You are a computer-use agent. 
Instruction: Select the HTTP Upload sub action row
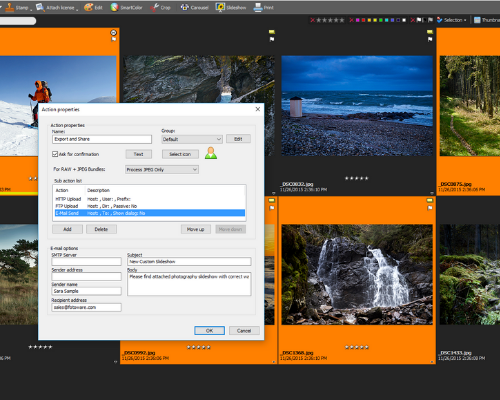(149, 199)
